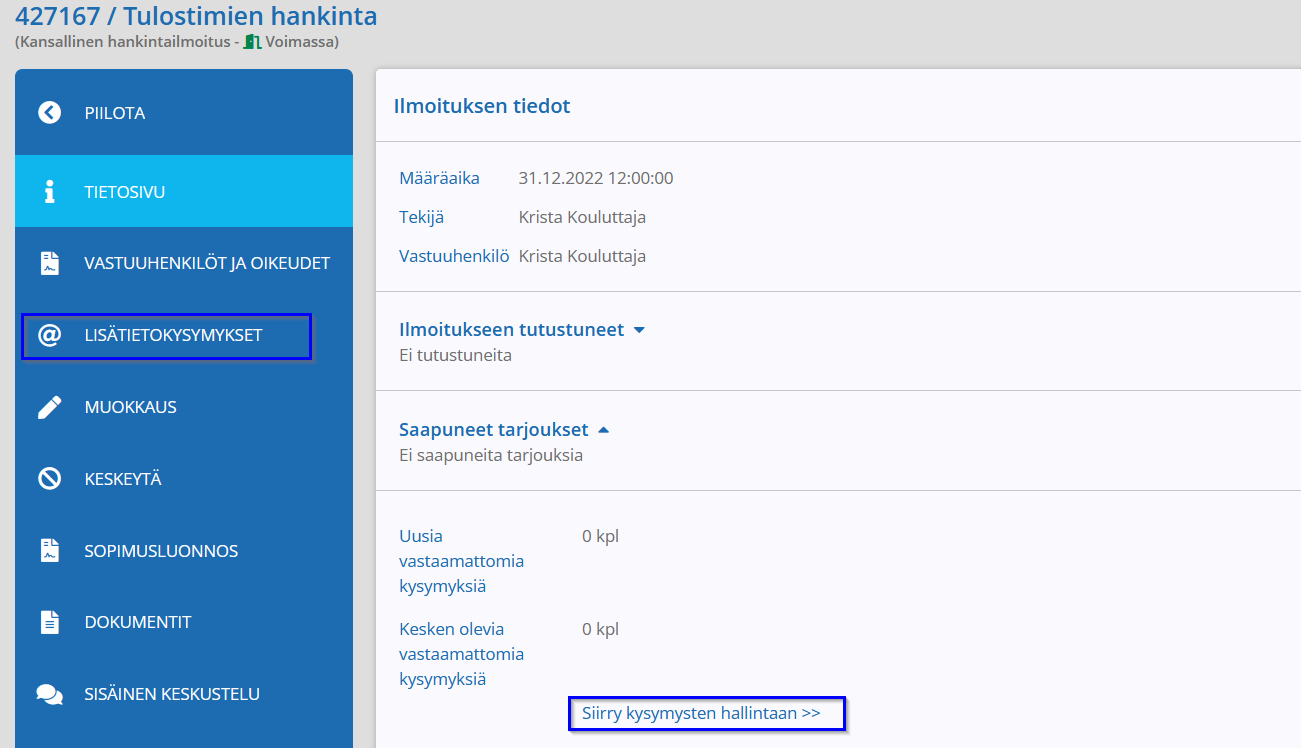Click the back-arrow icon beside Piilota

point(49,113)
